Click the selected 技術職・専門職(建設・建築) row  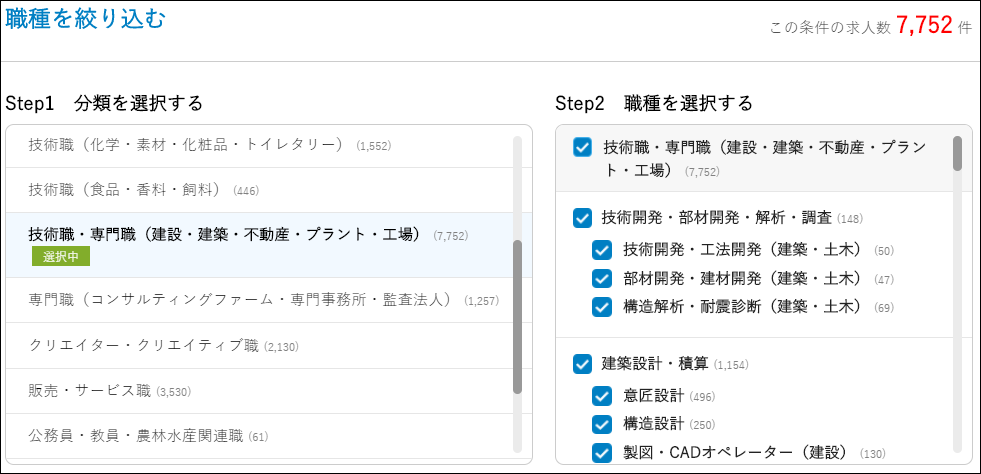[221, 236]
